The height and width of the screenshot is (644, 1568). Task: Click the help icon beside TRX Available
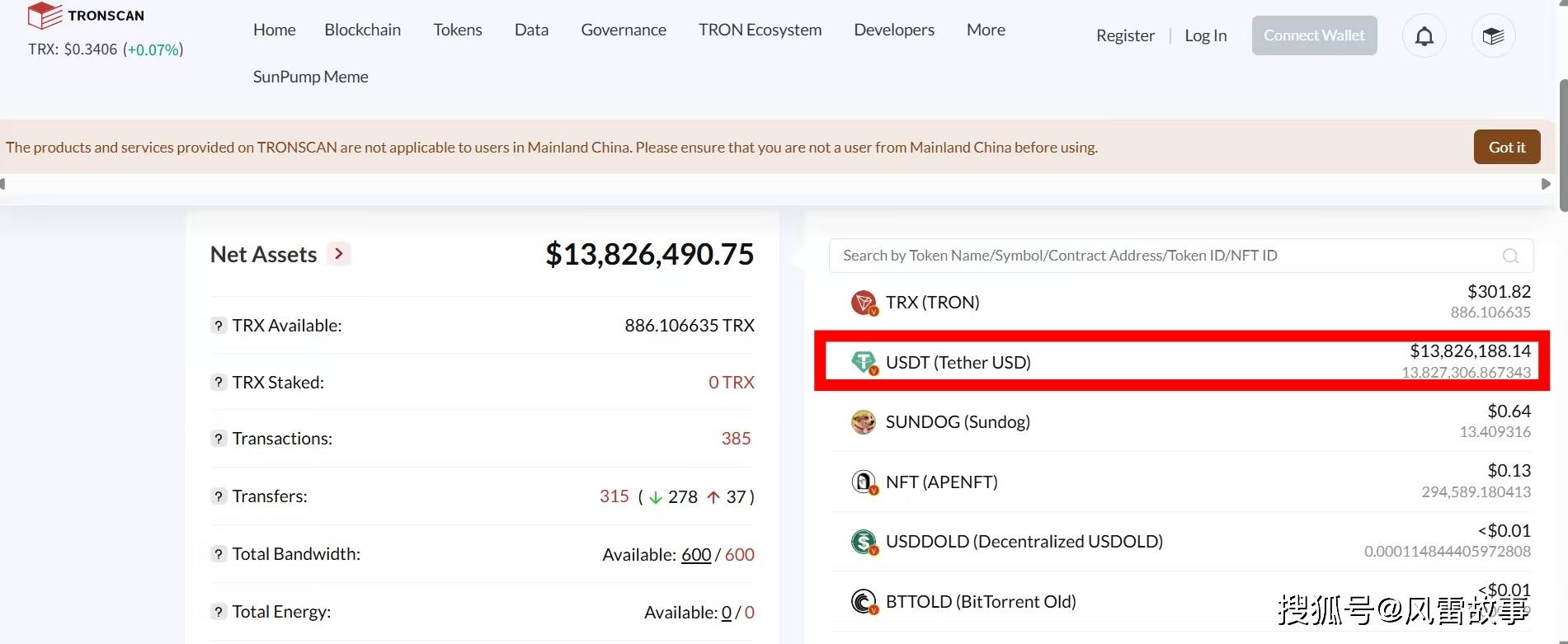(x=219, y=326)
